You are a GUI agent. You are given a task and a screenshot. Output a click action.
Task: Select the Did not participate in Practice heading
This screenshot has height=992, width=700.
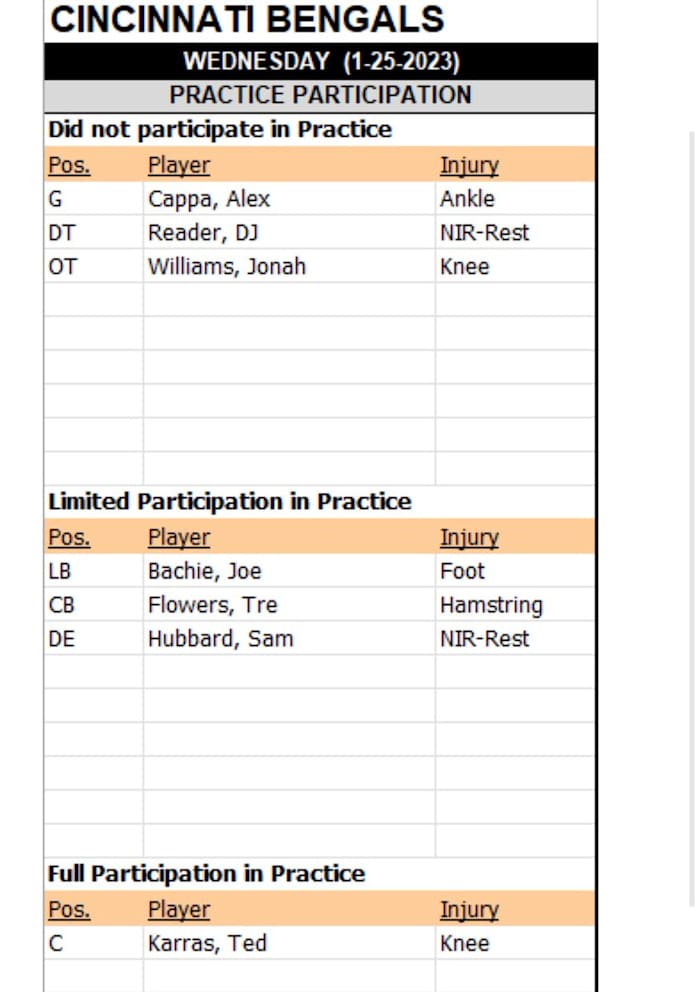[x=220, y=130]
